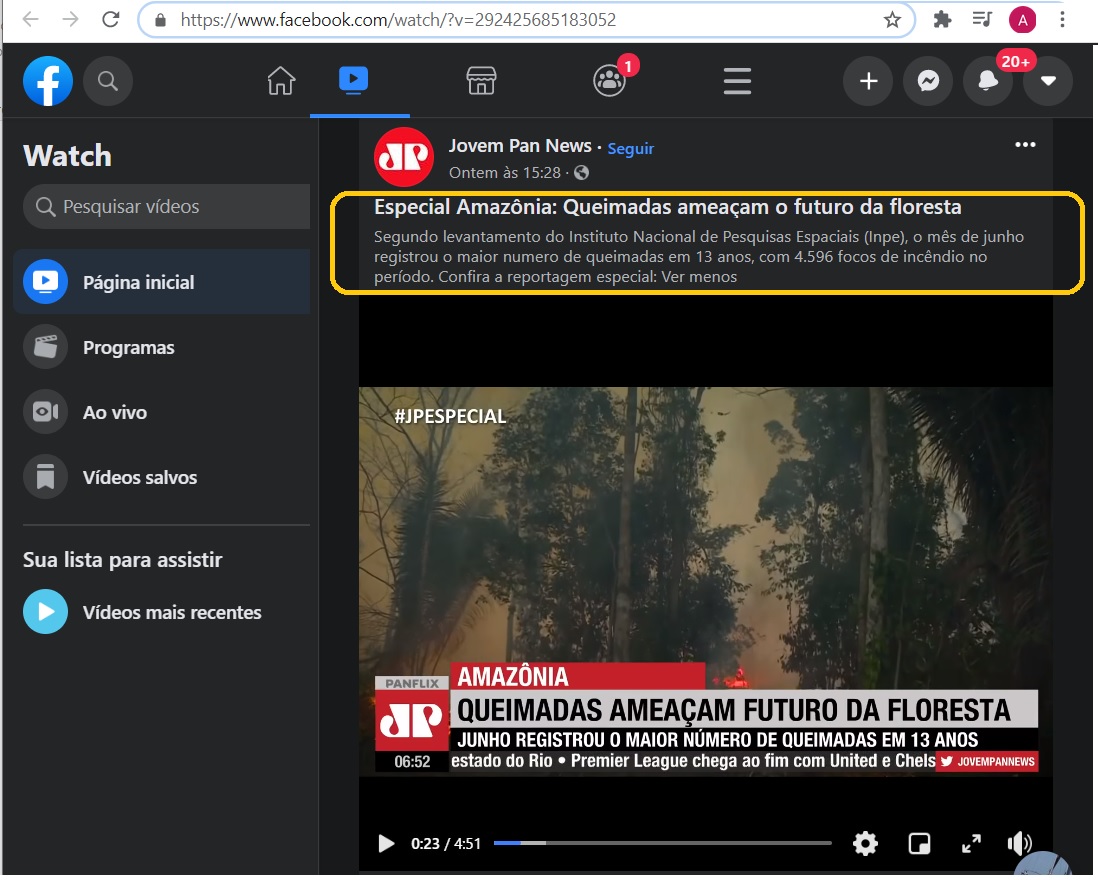
Task: Open post timestamp Ontem às 15:28
Action: 505,173
